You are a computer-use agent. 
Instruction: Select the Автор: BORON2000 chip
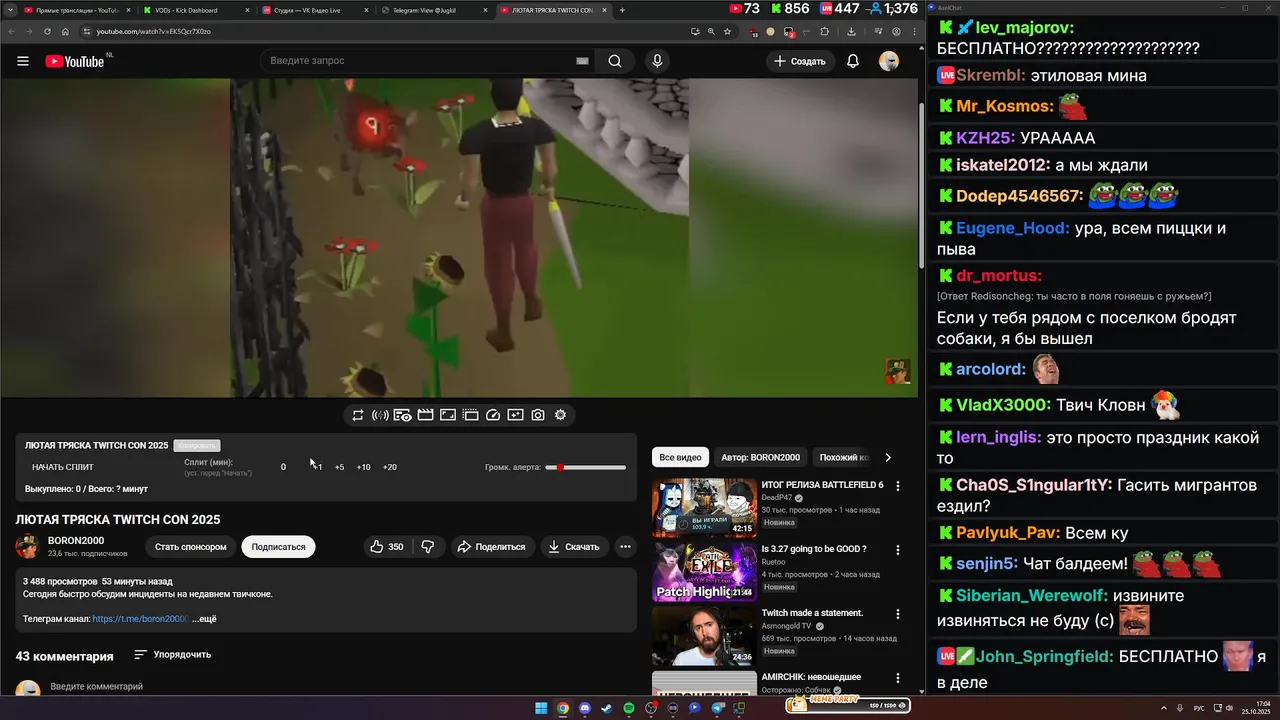760,457
